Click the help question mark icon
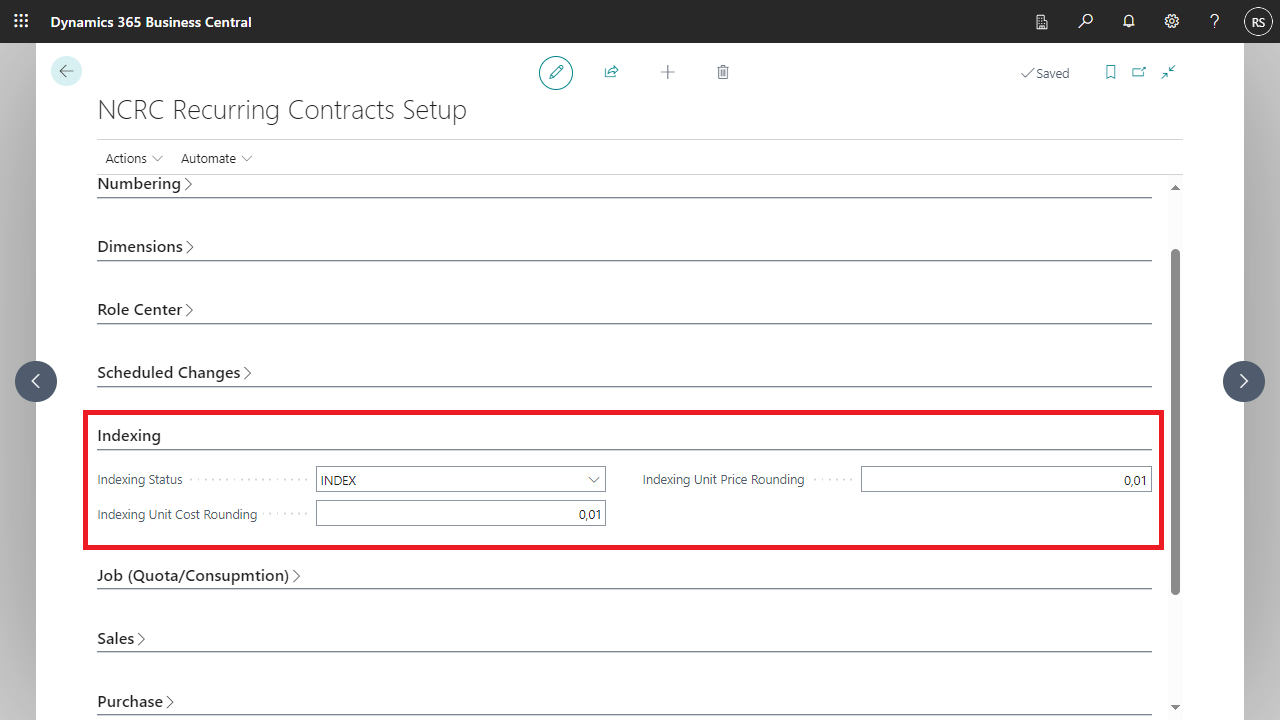 tap(1214, 21)
